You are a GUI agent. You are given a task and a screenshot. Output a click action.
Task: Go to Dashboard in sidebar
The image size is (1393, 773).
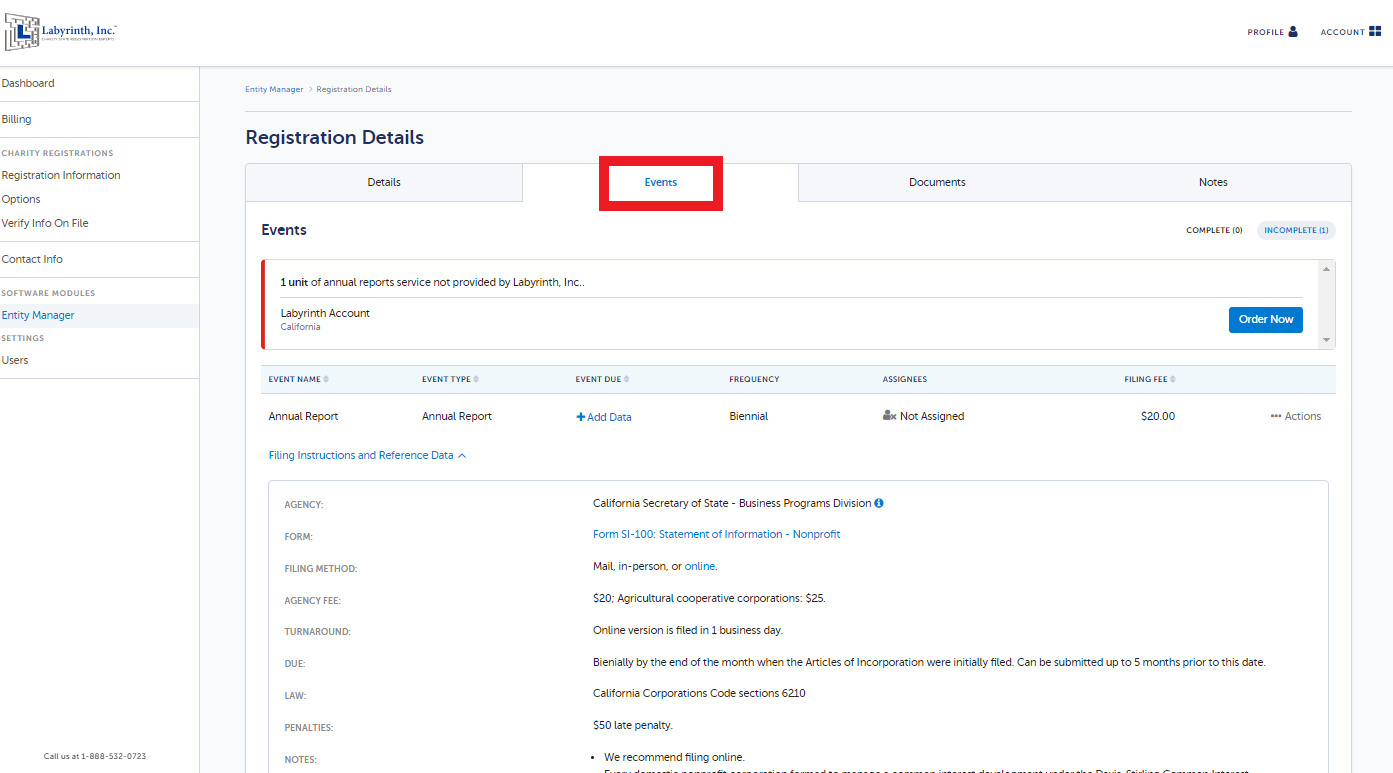point(28,83)
